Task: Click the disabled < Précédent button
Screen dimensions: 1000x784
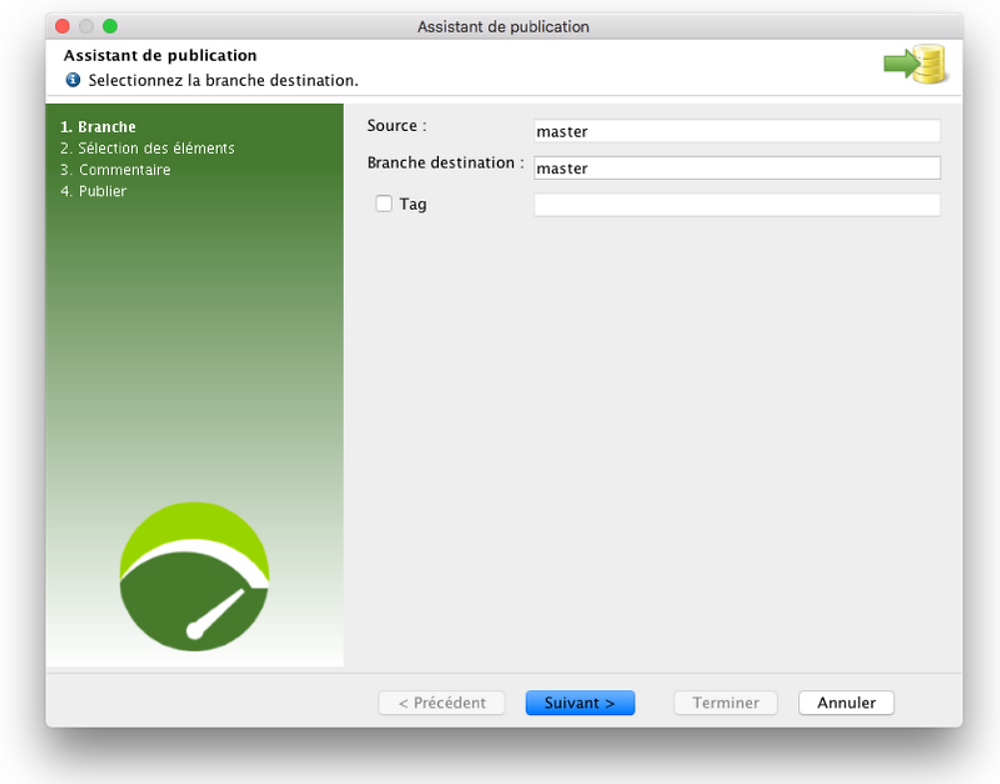Action: pos(441,702)
